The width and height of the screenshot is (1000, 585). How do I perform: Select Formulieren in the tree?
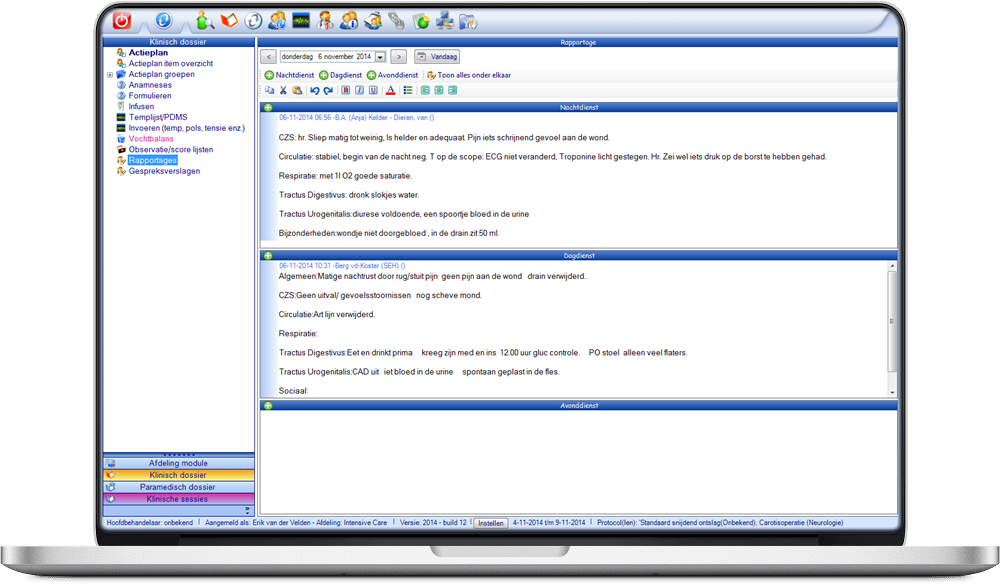tap(150, 96)
